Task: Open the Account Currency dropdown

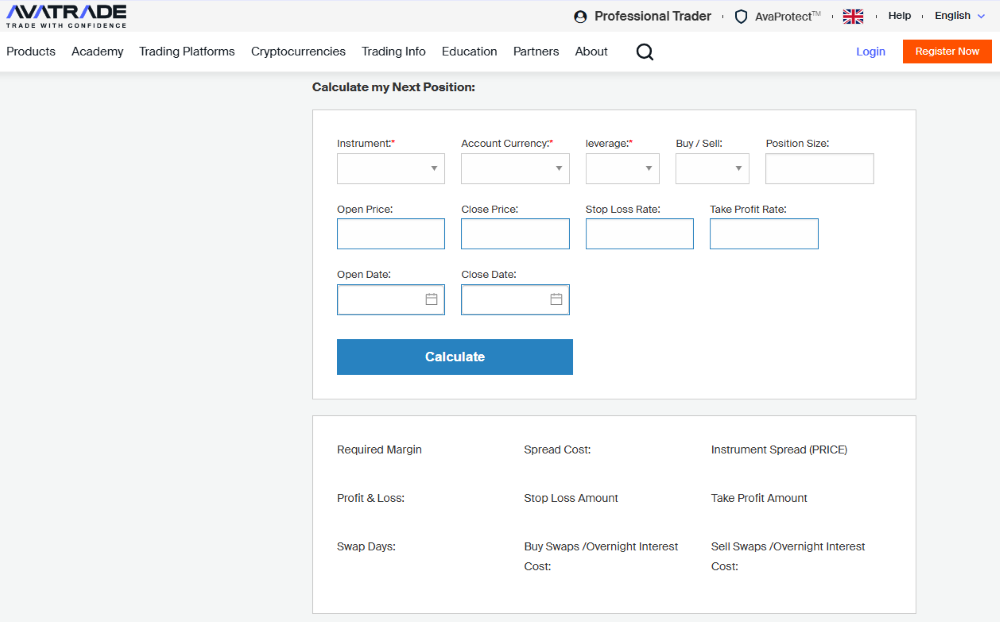Action: [515, 169]
